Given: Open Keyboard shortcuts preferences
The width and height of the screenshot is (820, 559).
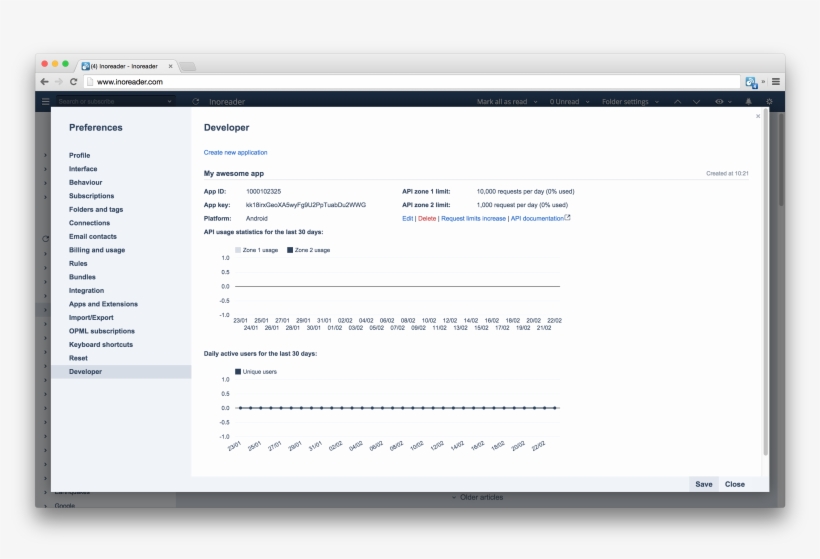Looking at the screenshot, I should (101, 345).
